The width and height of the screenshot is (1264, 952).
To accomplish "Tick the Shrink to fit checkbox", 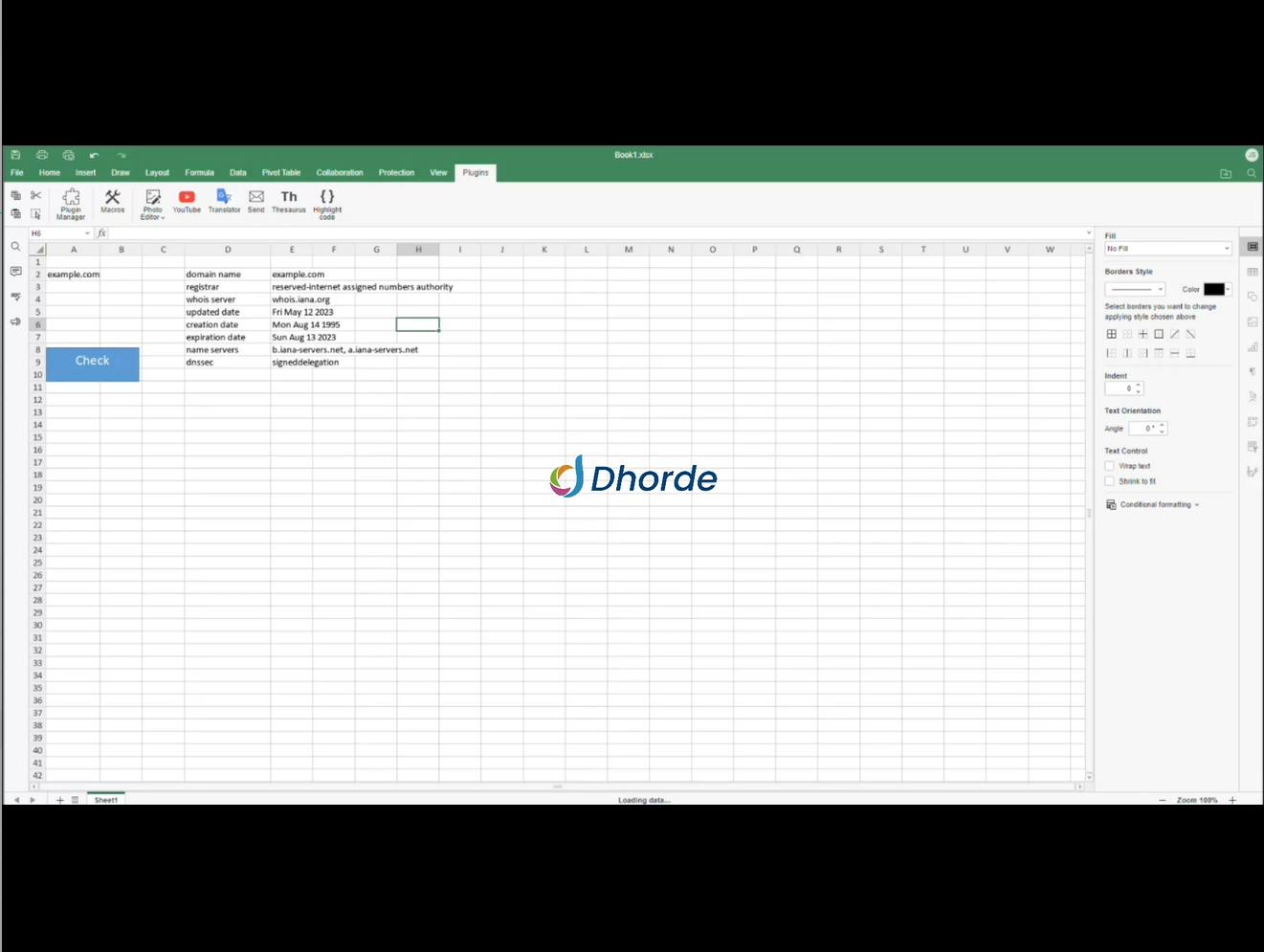I will [x=1110, y=481].
